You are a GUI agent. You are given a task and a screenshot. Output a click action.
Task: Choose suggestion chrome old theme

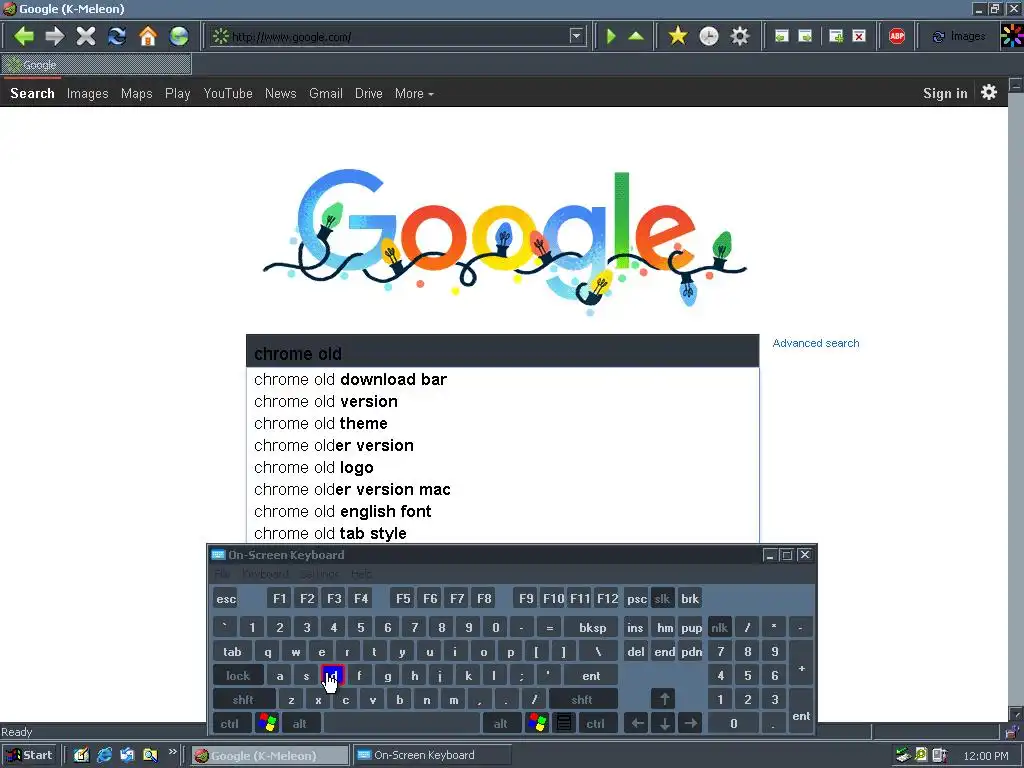[x=502, y=423]
